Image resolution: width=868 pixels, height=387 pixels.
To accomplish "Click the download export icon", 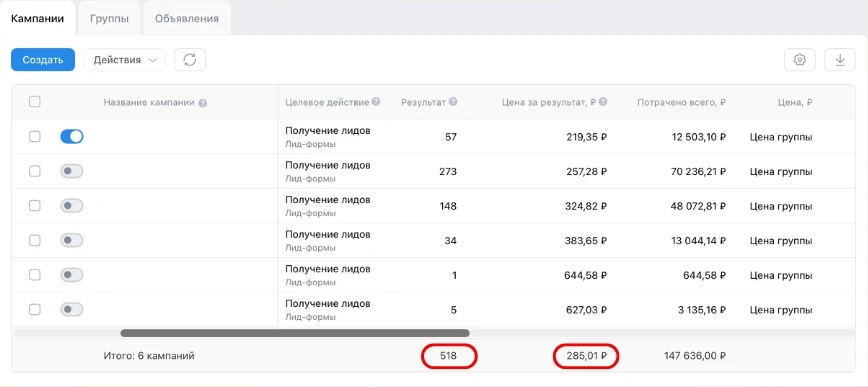I will click(x=840, y=60).
